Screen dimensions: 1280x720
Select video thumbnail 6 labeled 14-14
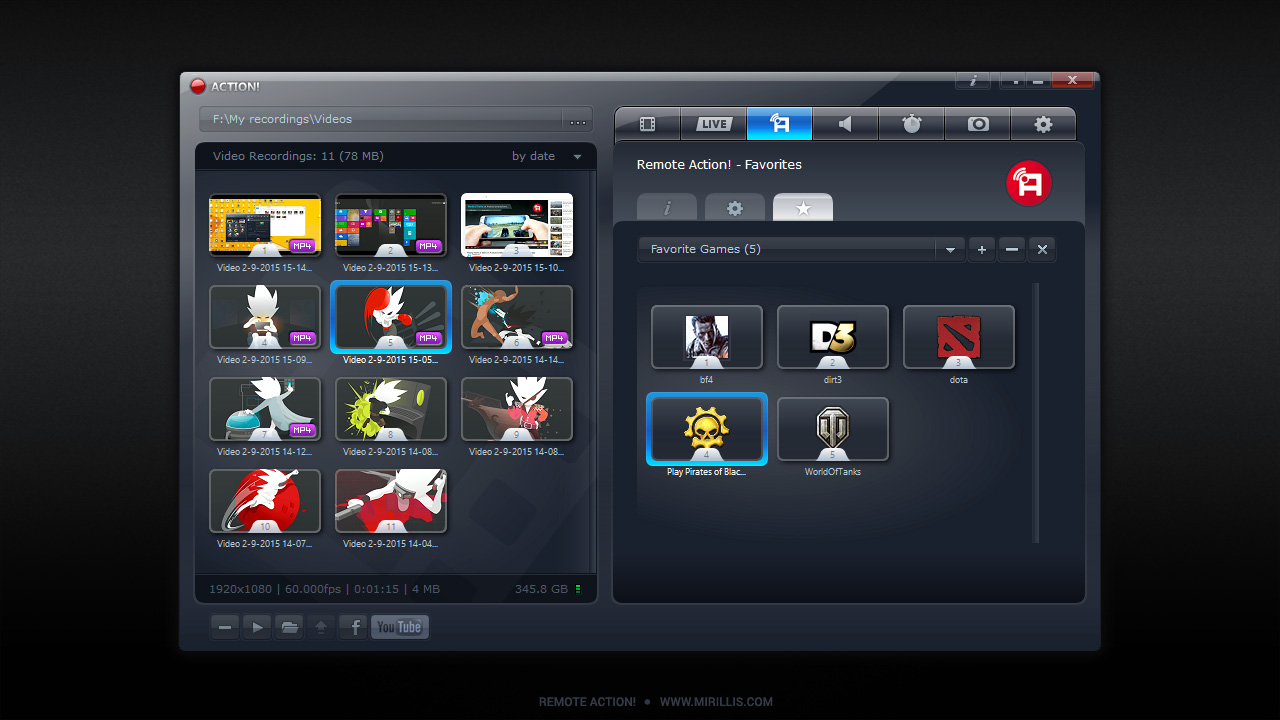click(517, 317)
